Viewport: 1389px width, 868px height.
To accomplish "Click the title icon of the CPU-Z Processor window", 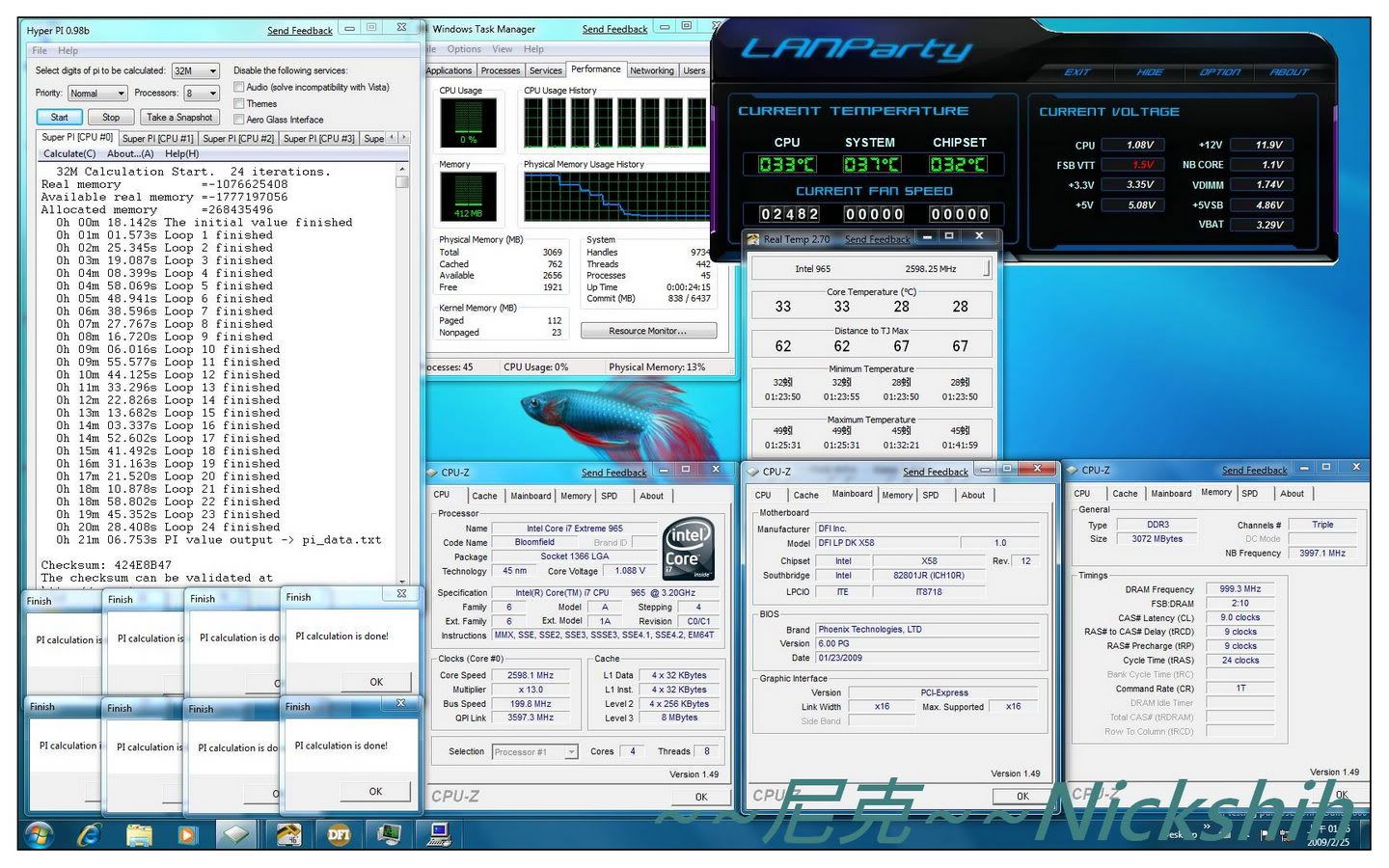I will pos(432,473).
